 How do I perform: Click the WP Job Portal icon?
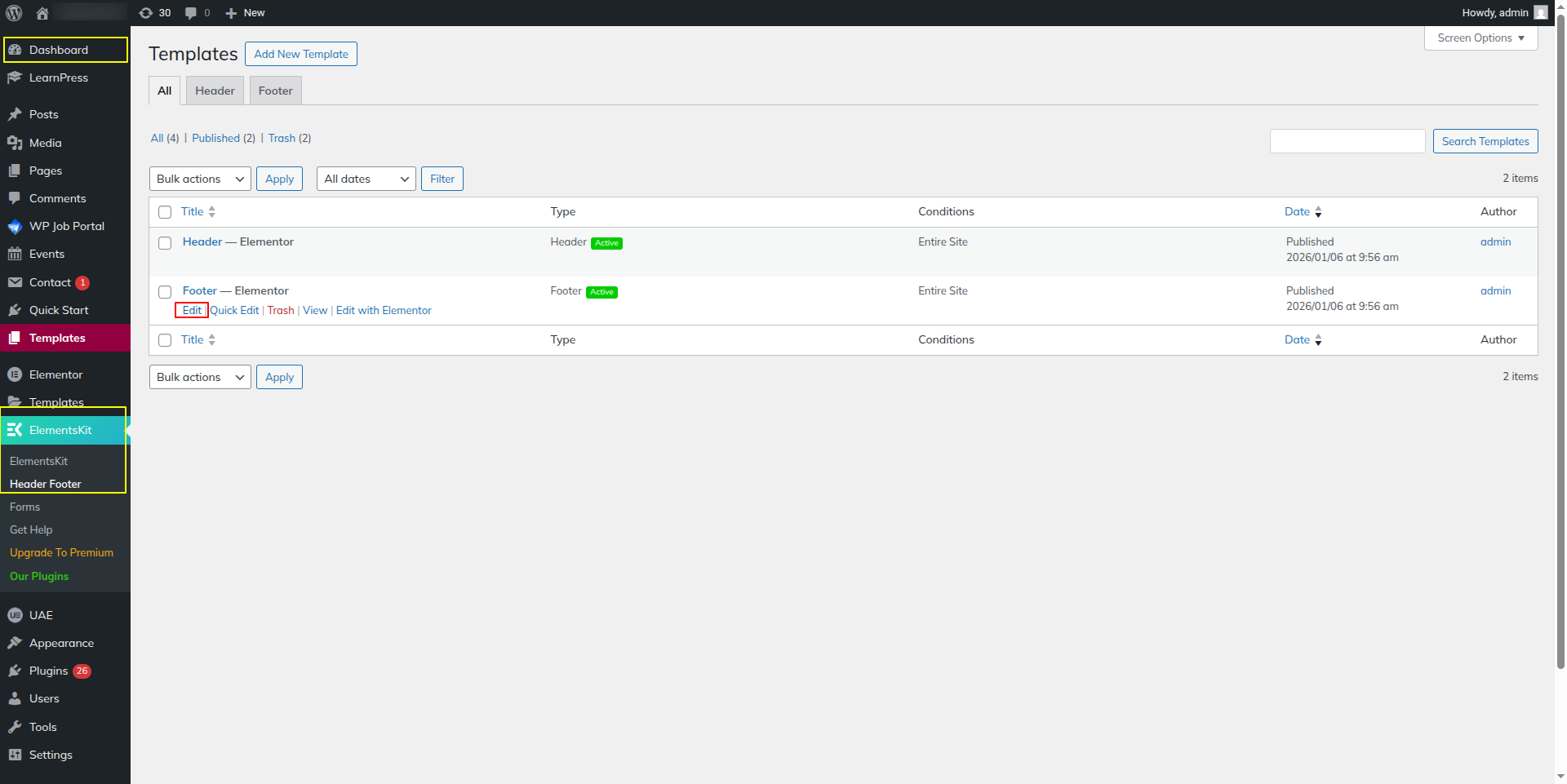coord(15,227)
